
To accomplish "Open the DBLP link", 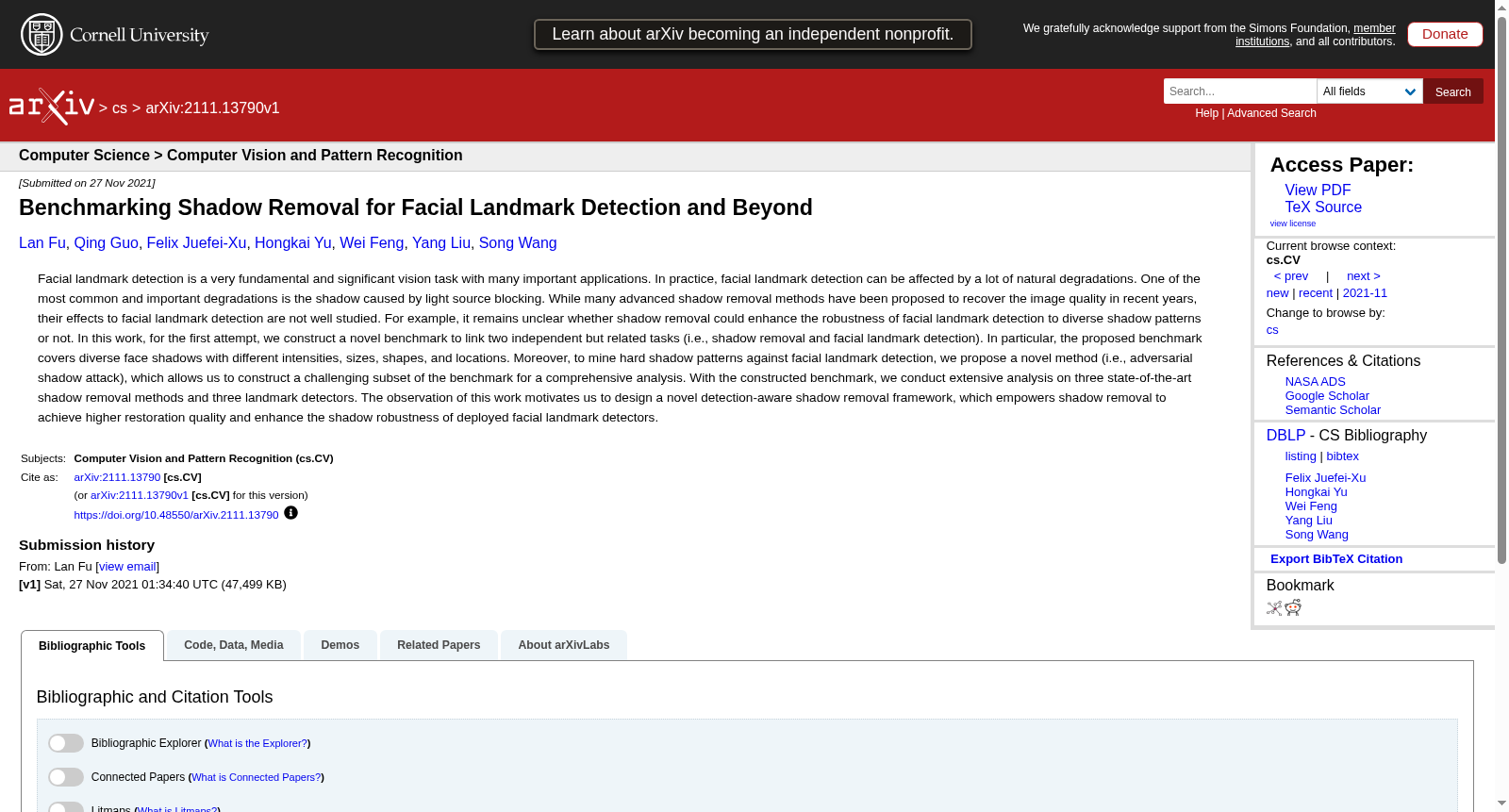I will (1285, 436).
